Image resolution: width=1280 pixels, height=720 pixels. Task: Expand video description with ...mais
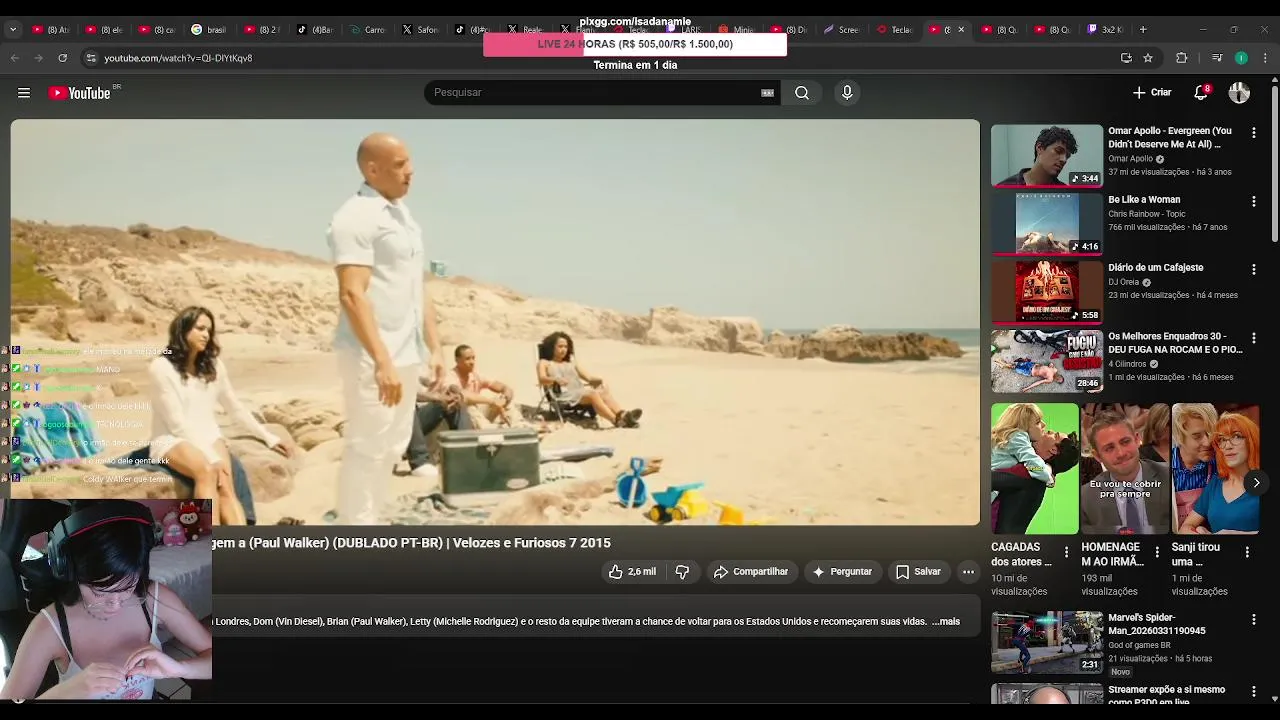pos(945,622)
